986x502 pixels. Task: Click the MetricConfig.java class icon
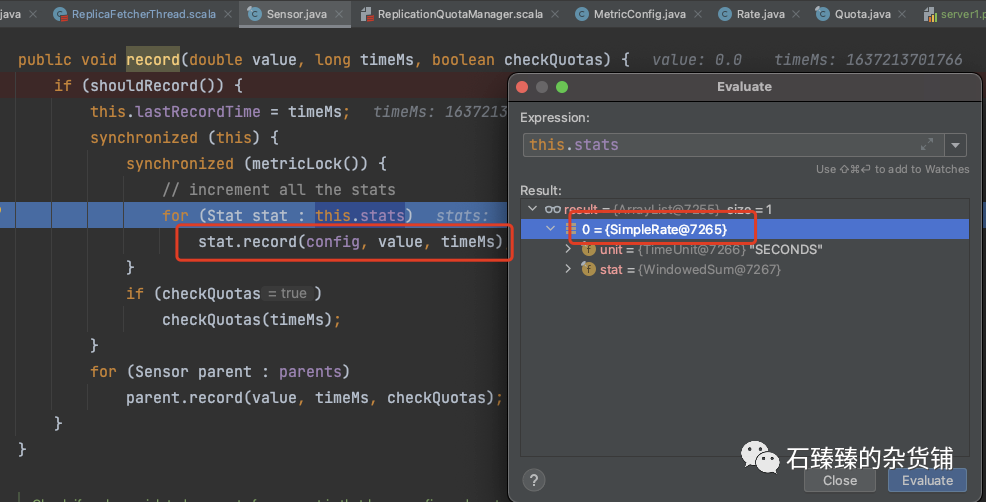pos(582,14)
